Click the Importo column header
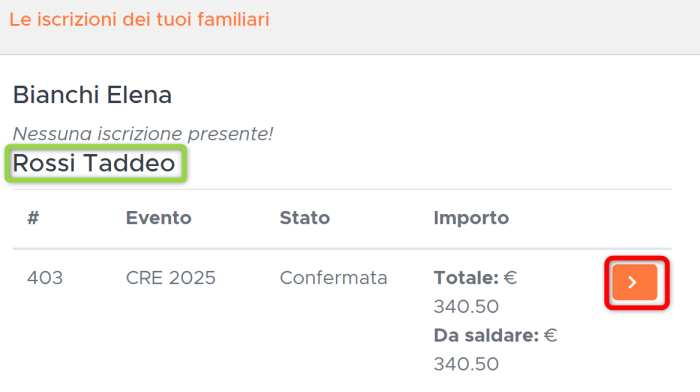This screenshot has width=700, height=392. pyautogui.click(x=471, y=218)
